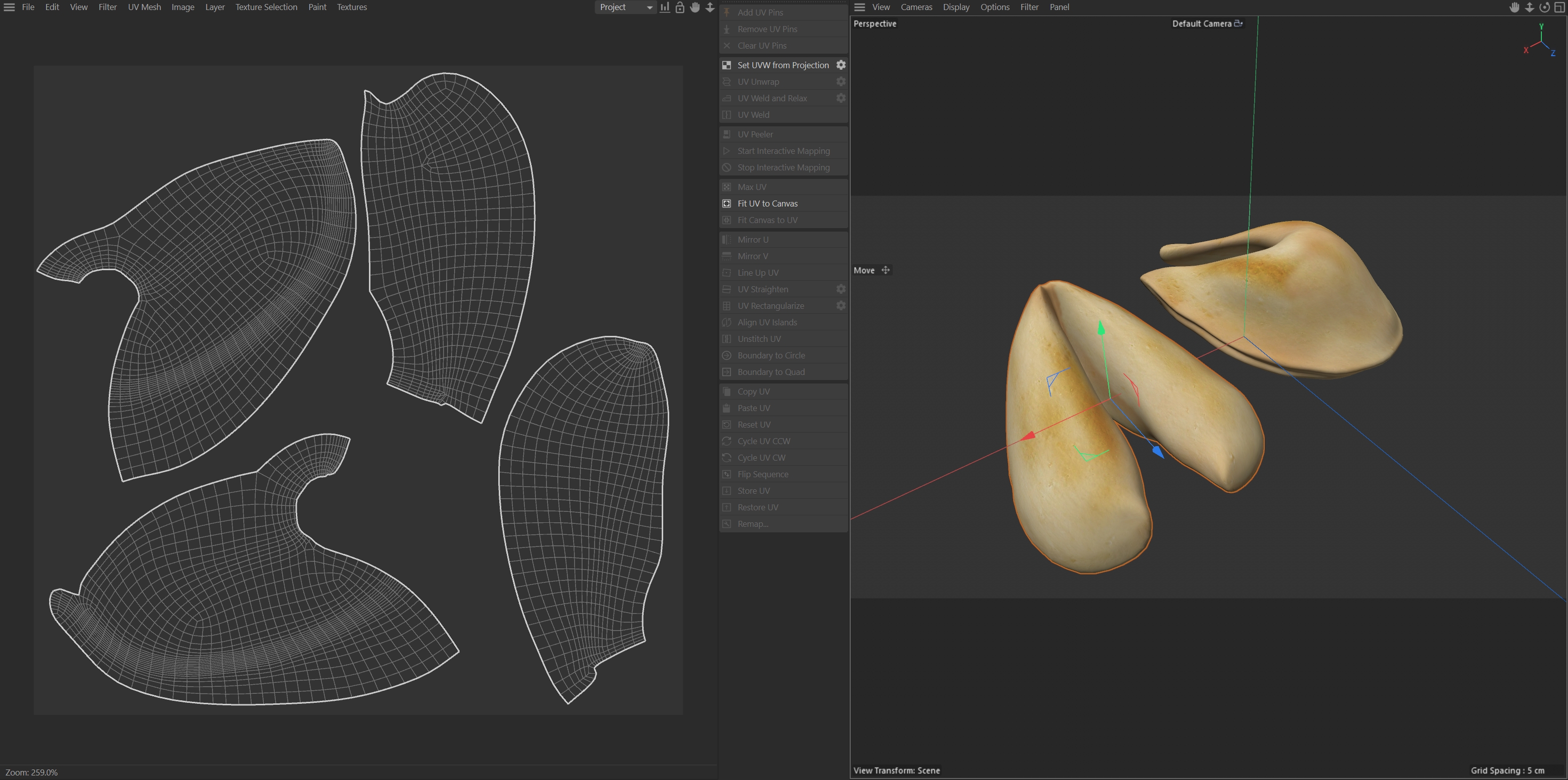1568x780 pixels.
Task: Open Set UVW from Projection gear settings
Action: (x=841, y=65)
